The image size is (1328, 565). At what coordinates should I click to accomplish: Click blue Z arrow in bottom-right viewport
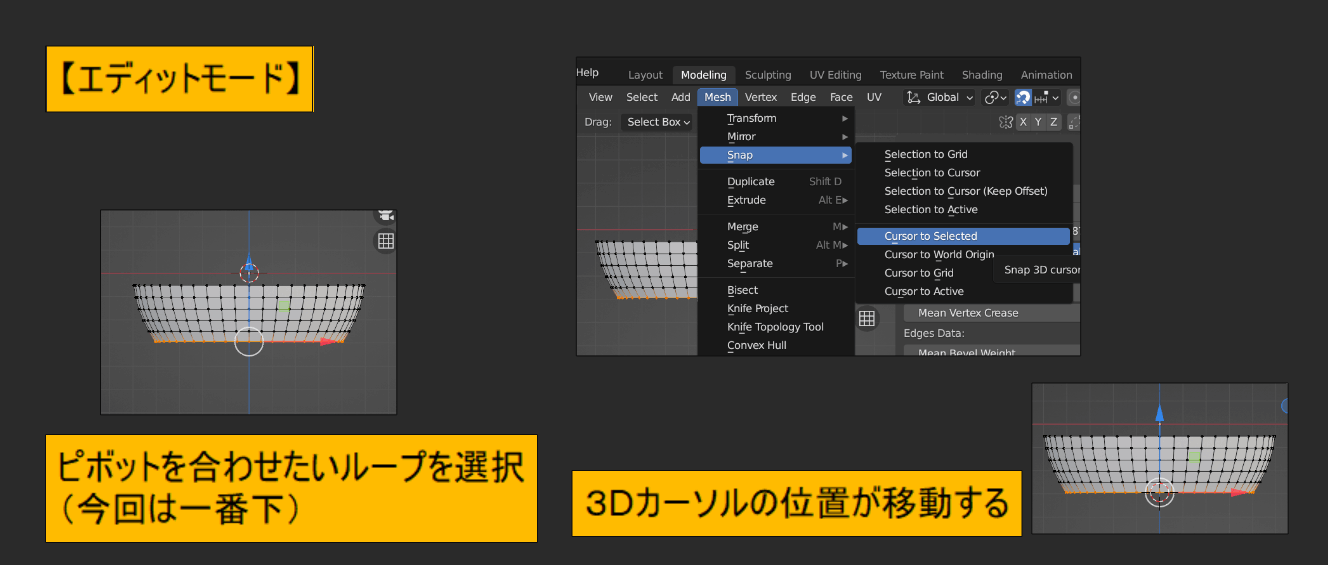(x=1159, y=413)
